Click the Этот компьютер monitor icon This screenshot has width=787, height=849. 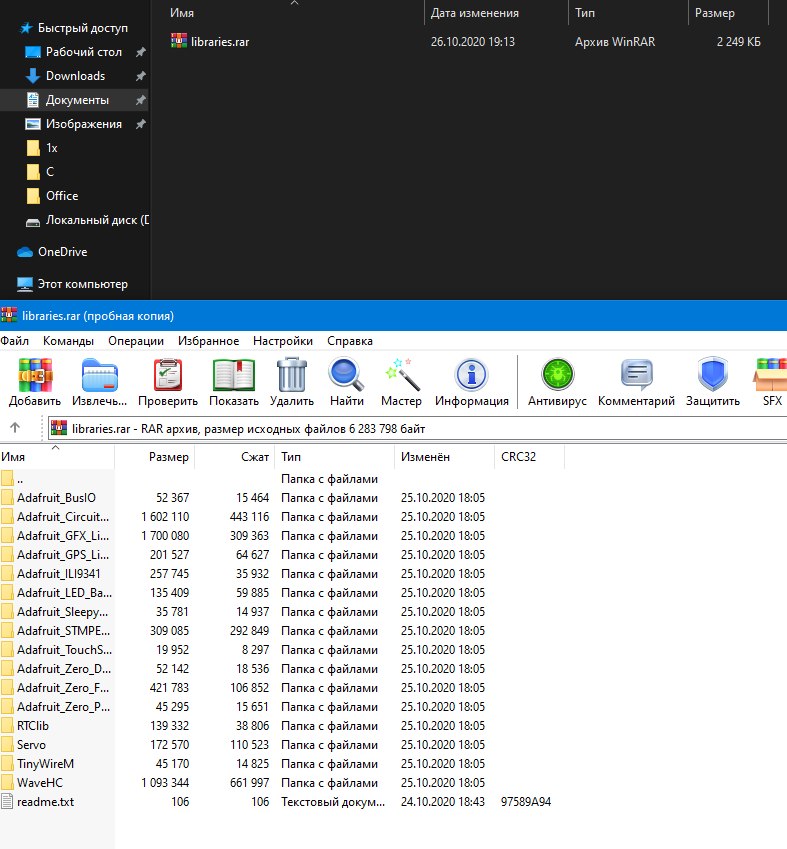(x=25, y=284)
